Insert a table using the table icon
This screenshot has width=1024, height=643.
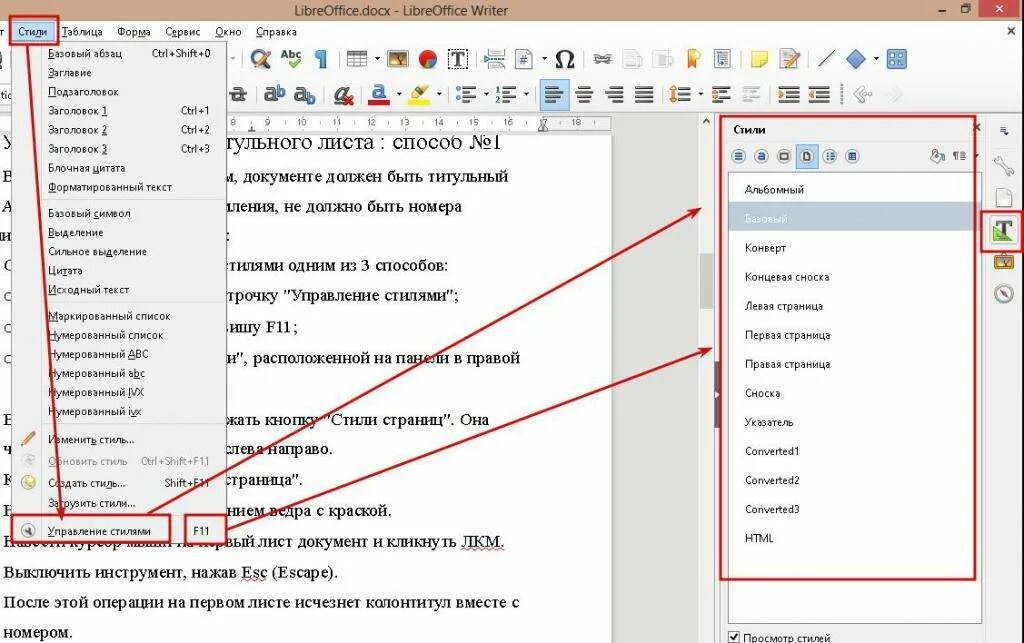click(357, 59)
